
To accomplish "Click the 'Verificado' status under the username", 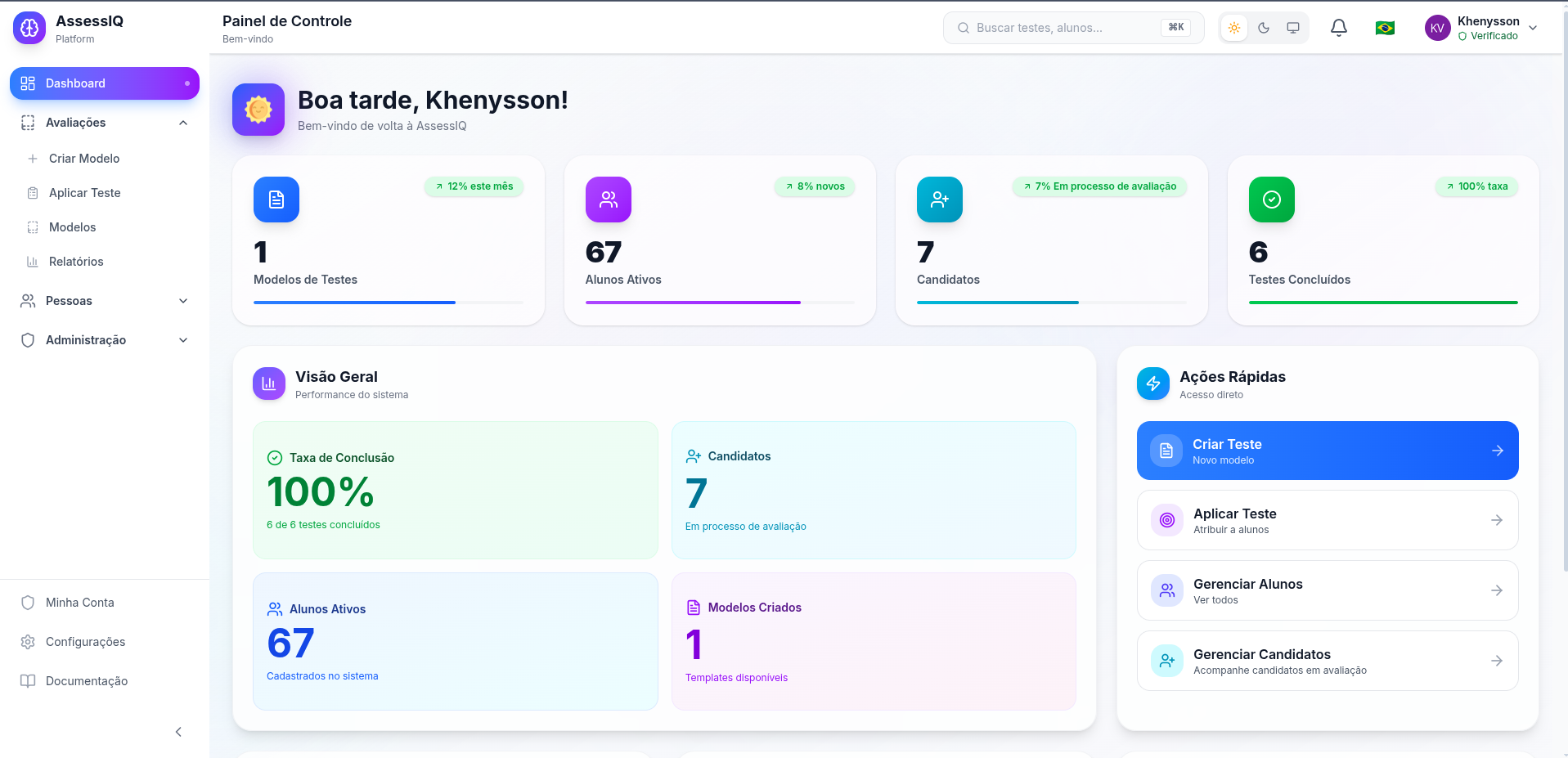I will 1488,36.
